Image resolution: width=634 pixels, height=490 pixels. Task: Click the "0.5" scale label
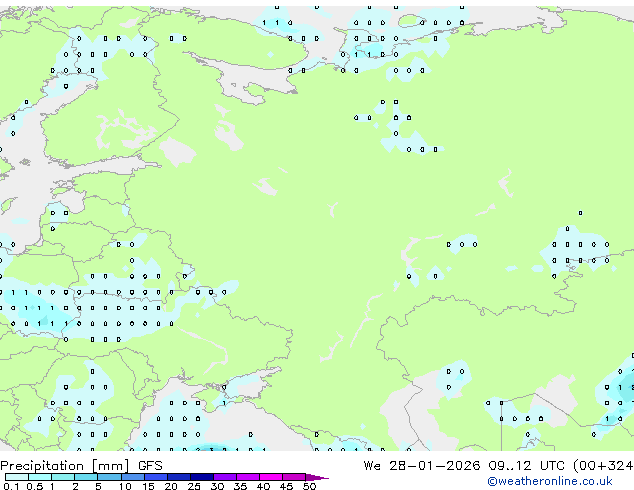pyautogui.click(x=35, y=486)
